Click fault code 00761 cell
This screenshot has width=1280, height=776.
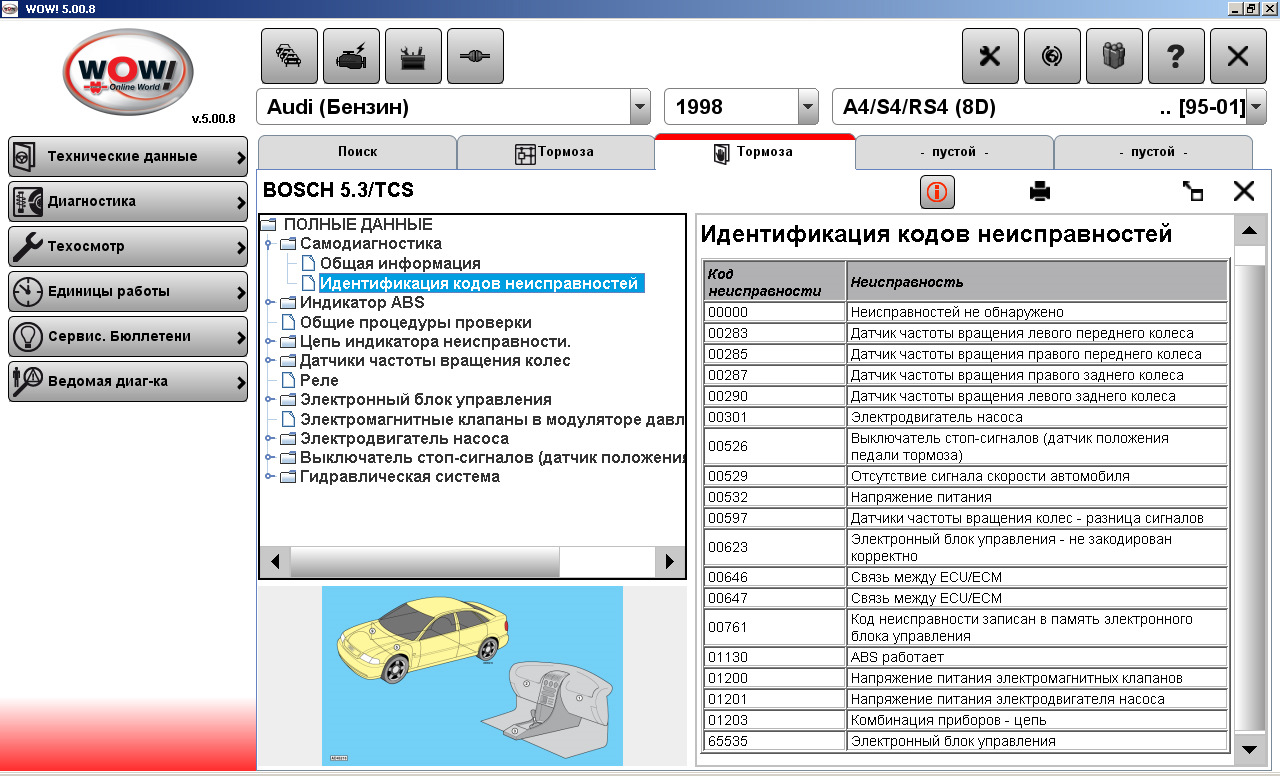(774, 627)
